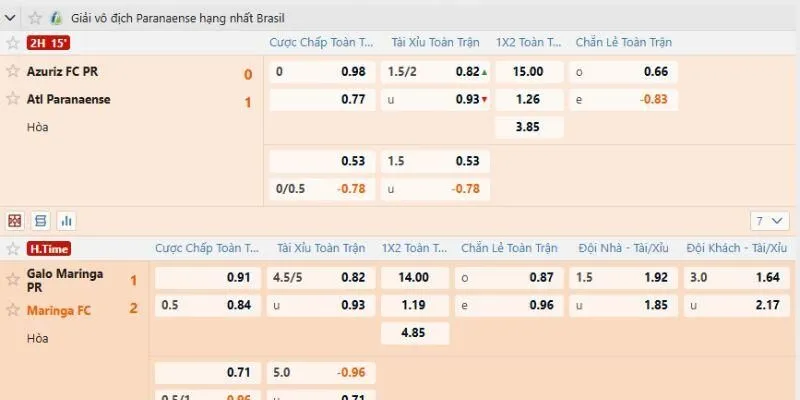Collapse the Paranaense league section chevron
Screen dimensions: 800x400
click(x=10, y=18)
